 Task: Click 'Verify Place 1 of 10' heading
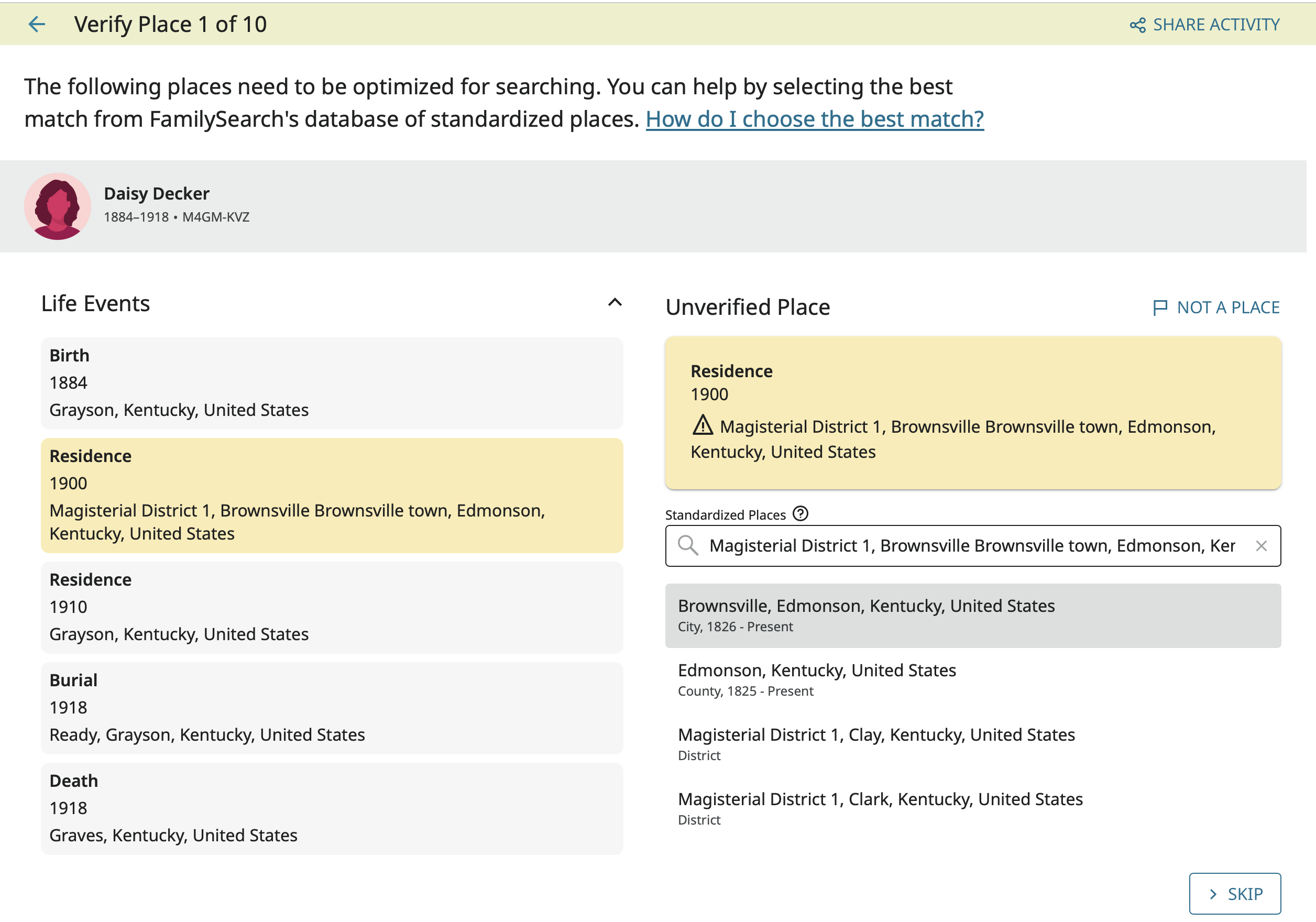pos(170,25)
